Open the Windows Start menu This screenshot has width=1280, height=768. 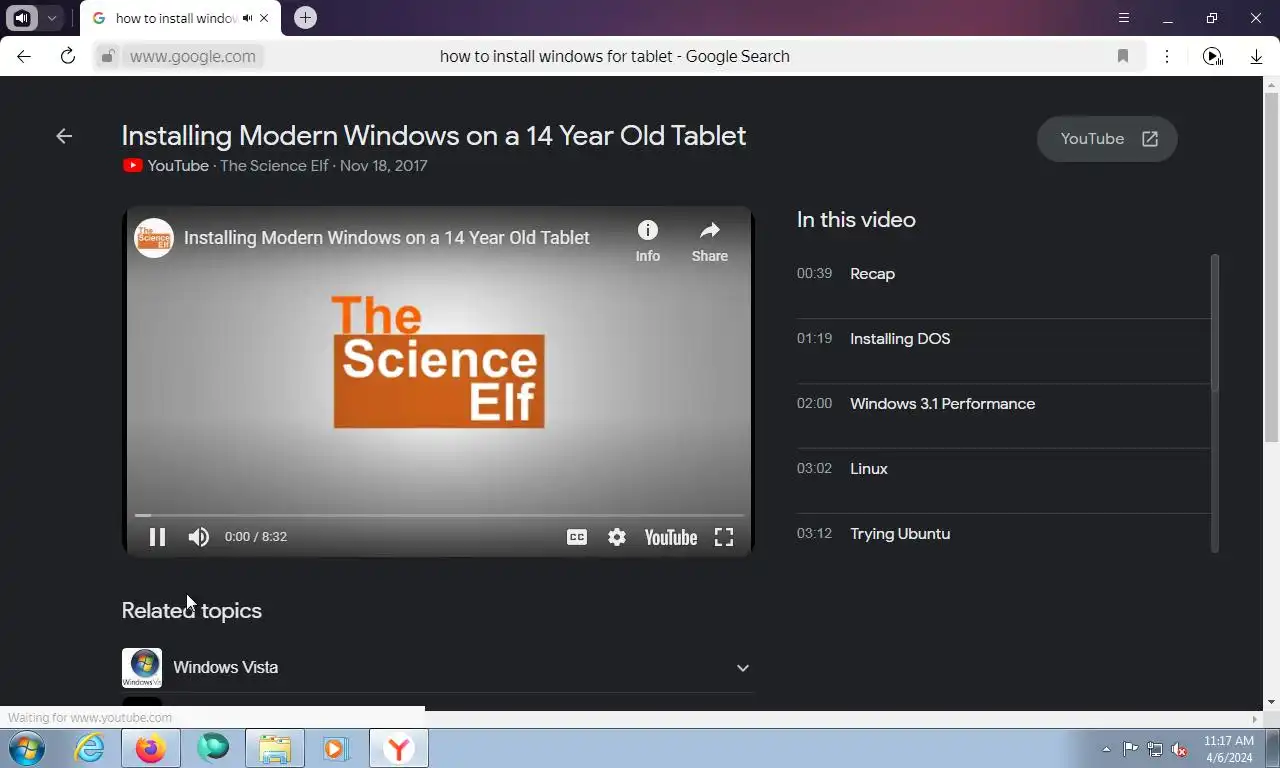(x=26, y=748)
